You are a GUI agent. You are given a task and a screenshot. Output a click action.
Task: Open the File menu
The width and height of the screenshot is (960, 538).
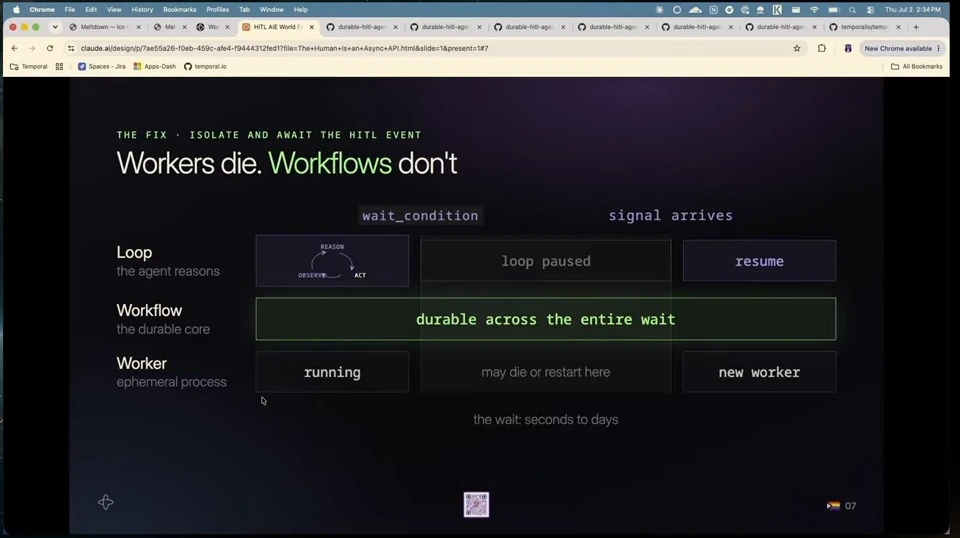coord(70,10)
